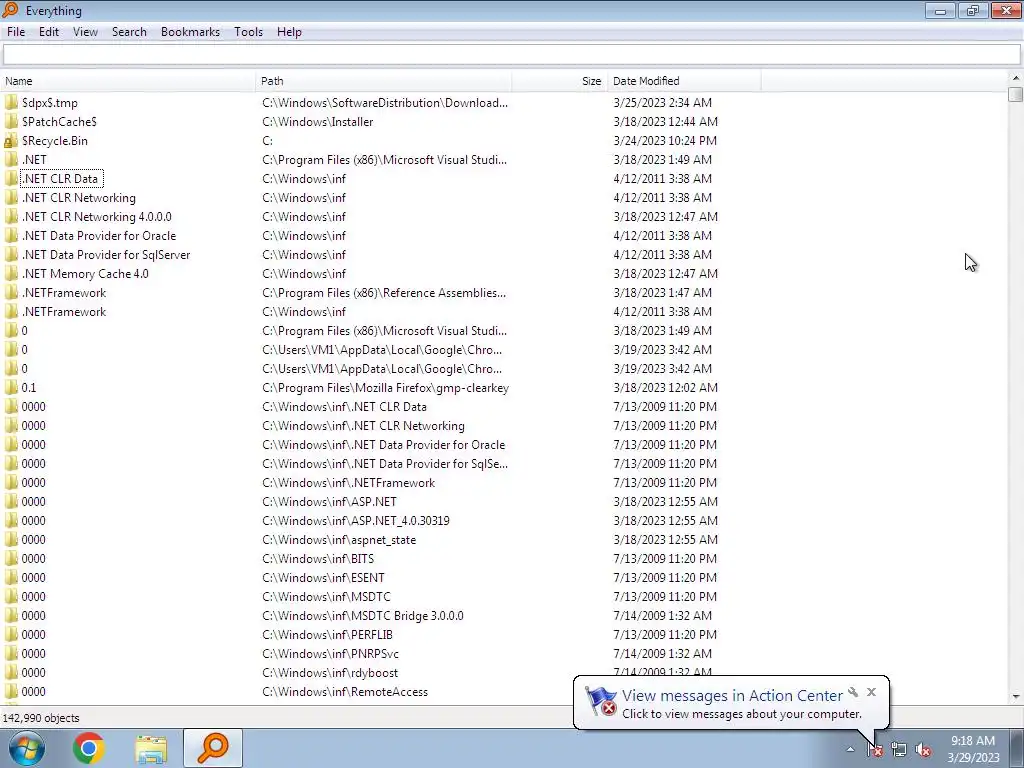The height and width of the screenshot is (768, 1024).
Task: Click the network tray icon
Action: point(899,750)
